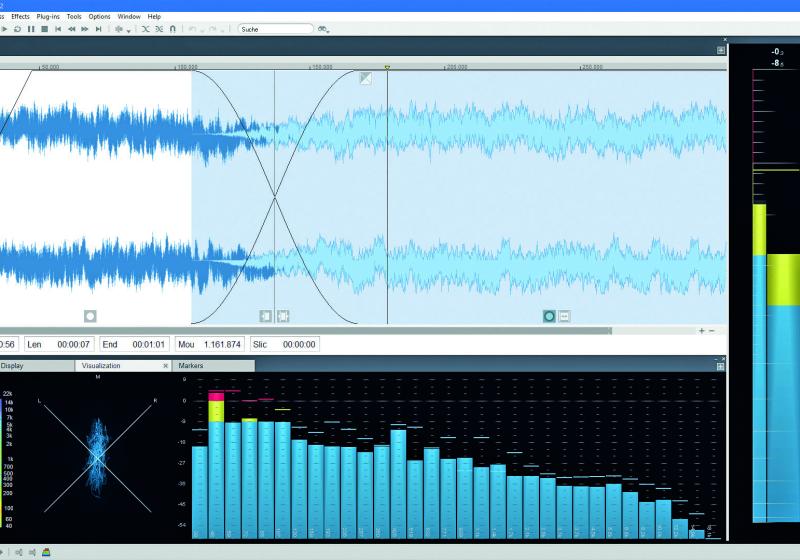Stop playback with the Stop button
The width and height of the screenshot is (800, 560).
point(44,29)
